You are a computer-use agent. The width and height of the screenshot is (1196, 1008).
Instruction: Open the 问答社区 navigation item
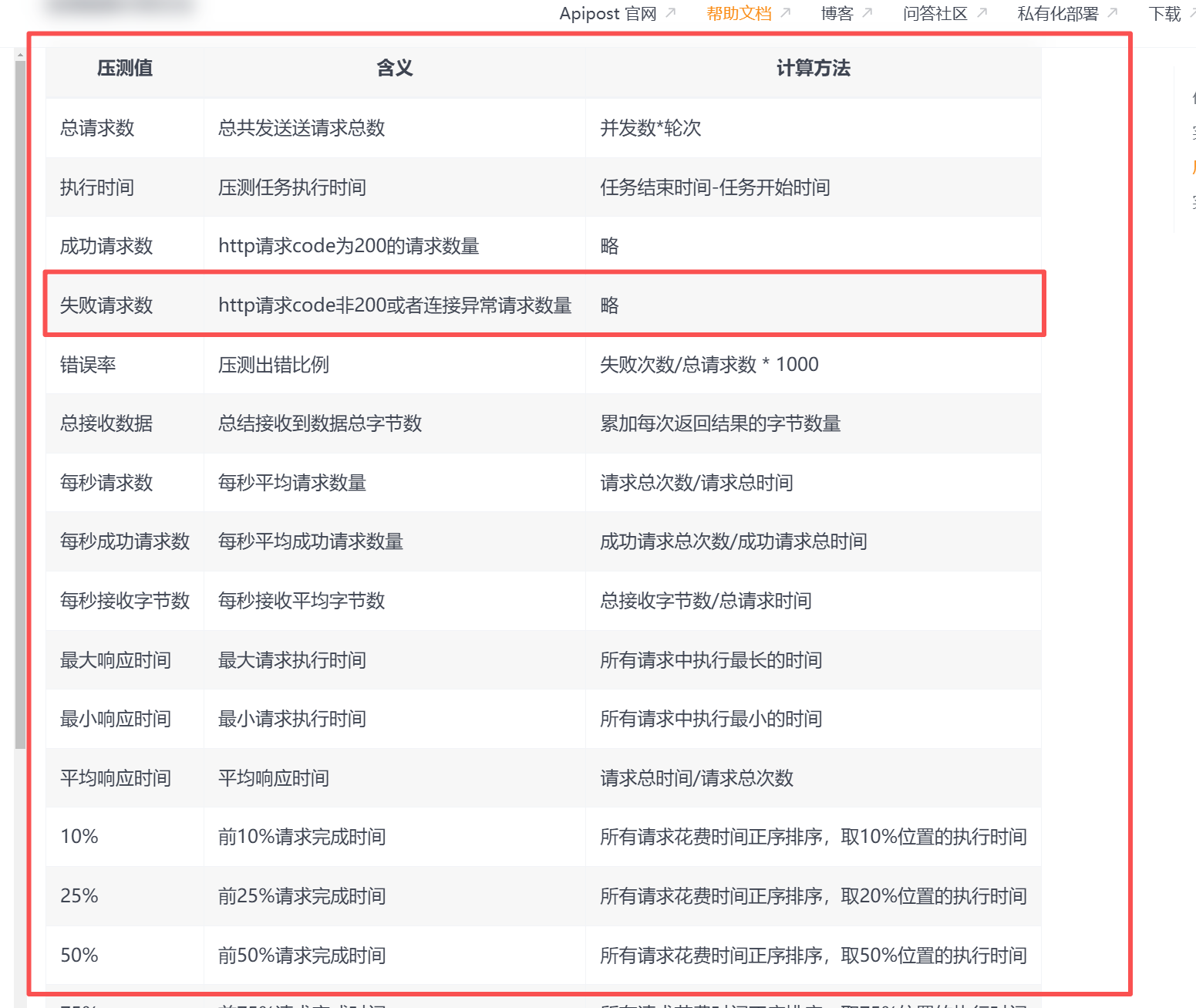coord(934,13)
